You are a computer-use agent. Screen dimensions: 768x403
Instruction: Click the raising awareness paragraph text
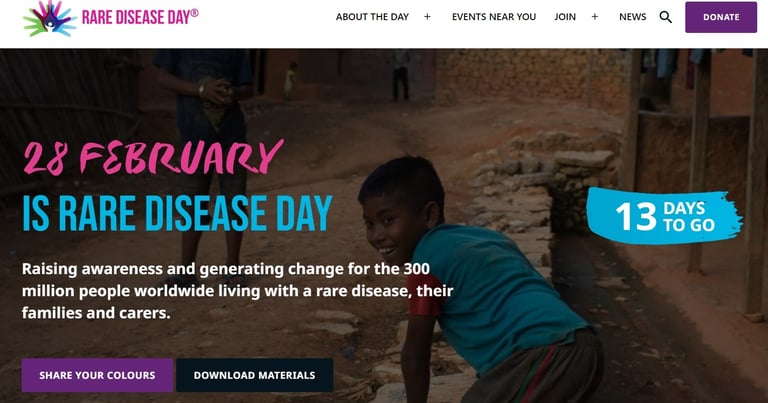coord(238,291)
